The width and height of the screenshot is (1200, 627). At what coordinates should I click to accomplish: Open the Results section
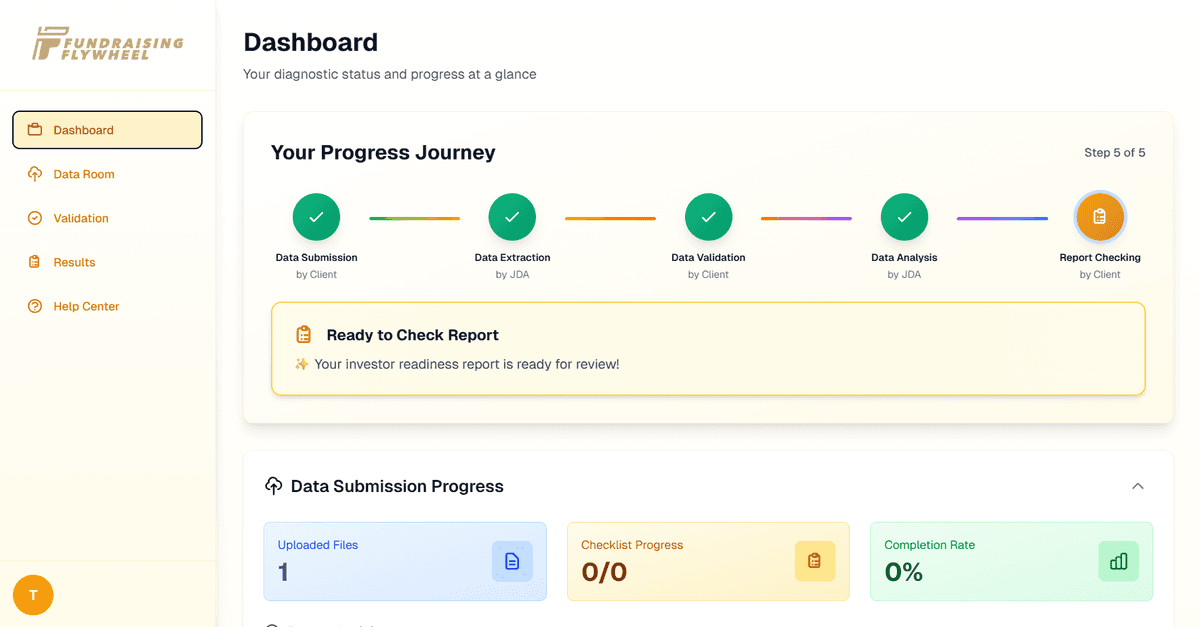74,262
